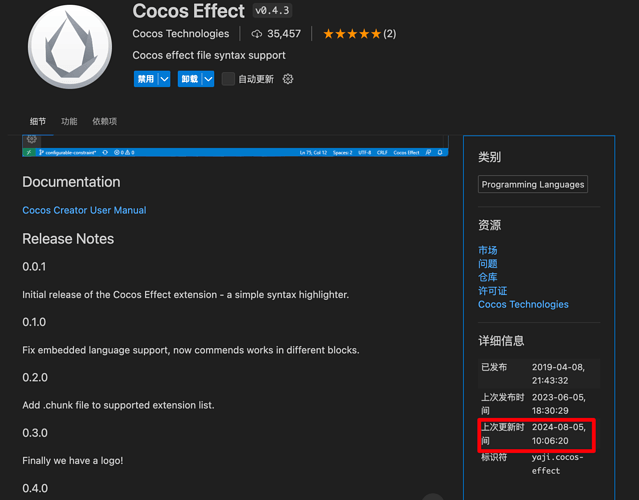Click the 详细信息 heading in sidebar

click(501, 341)
